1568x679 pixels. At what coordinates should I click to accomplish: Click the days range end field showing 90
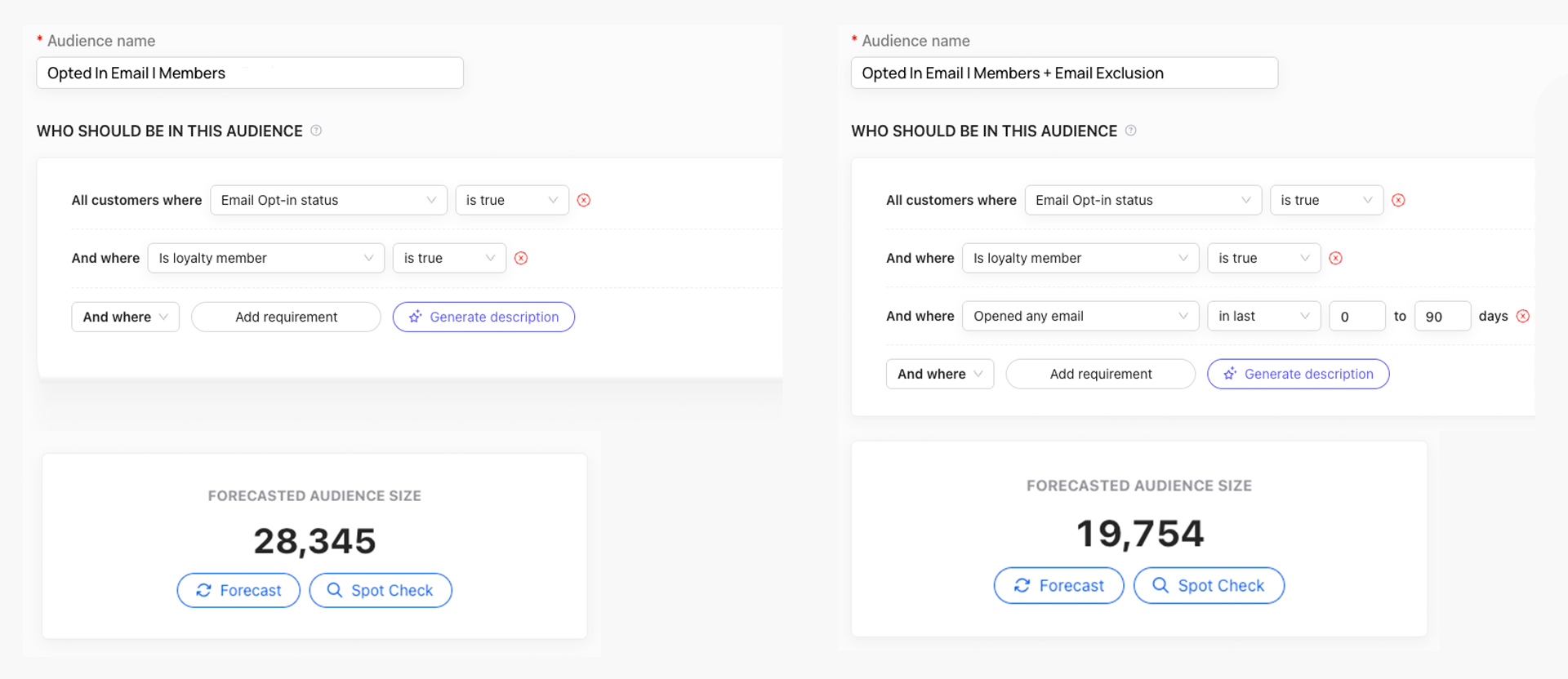[1442, 316]
